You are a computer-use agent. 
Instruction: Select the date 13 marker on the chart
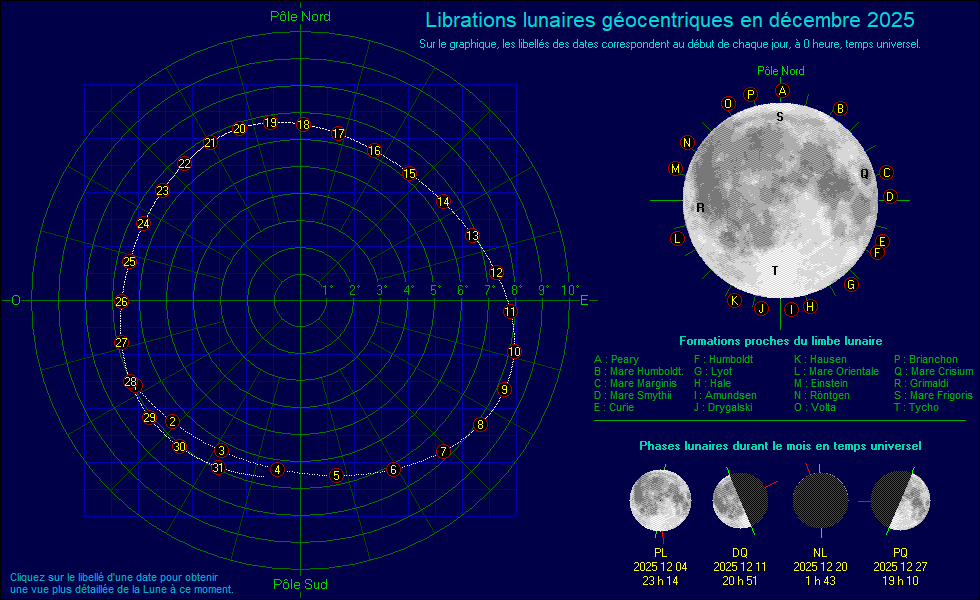[x=472, y=236]
